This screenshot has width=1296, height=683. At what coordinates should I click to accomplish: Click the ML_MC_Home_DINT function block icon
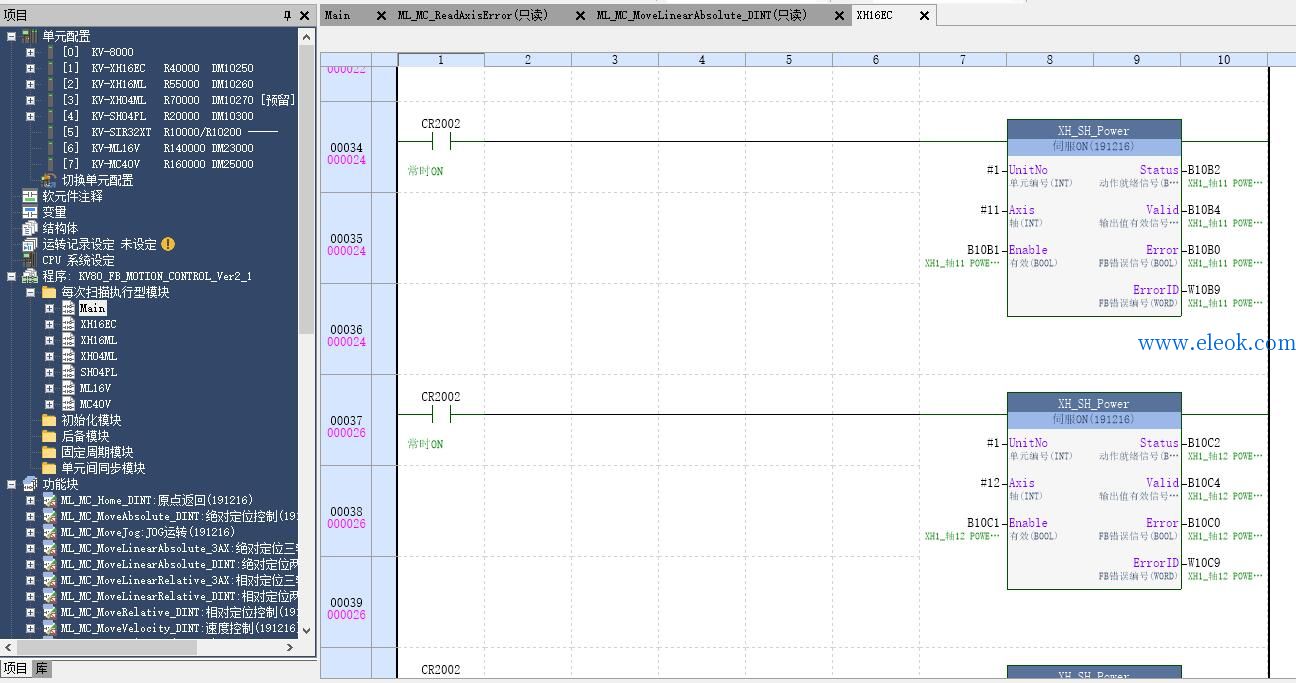[x=49, y=500]
